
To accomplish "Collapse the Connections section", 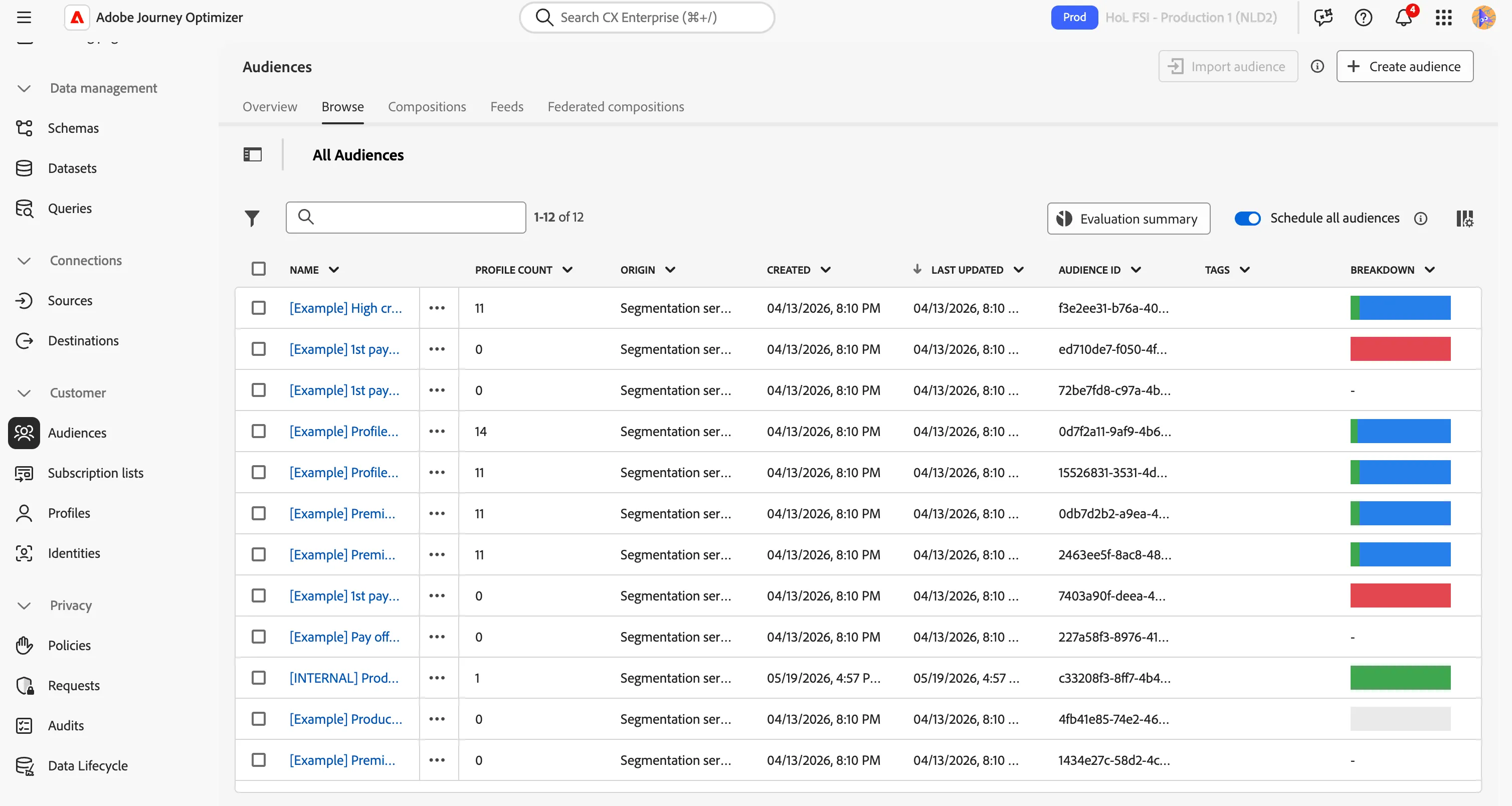I will 24,261.
